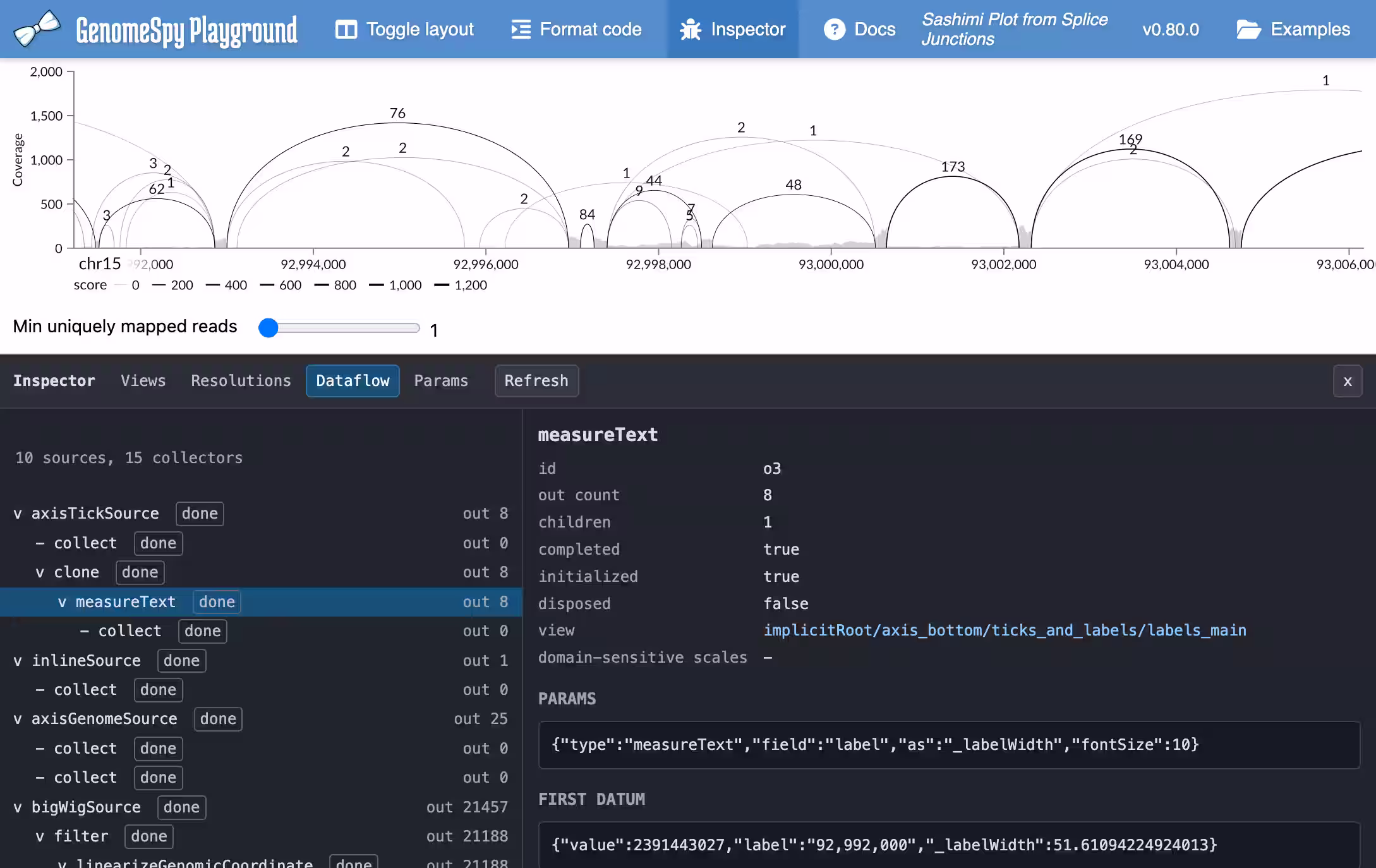
Task: Click the junction label 173 on the plot
Action: 953,167
